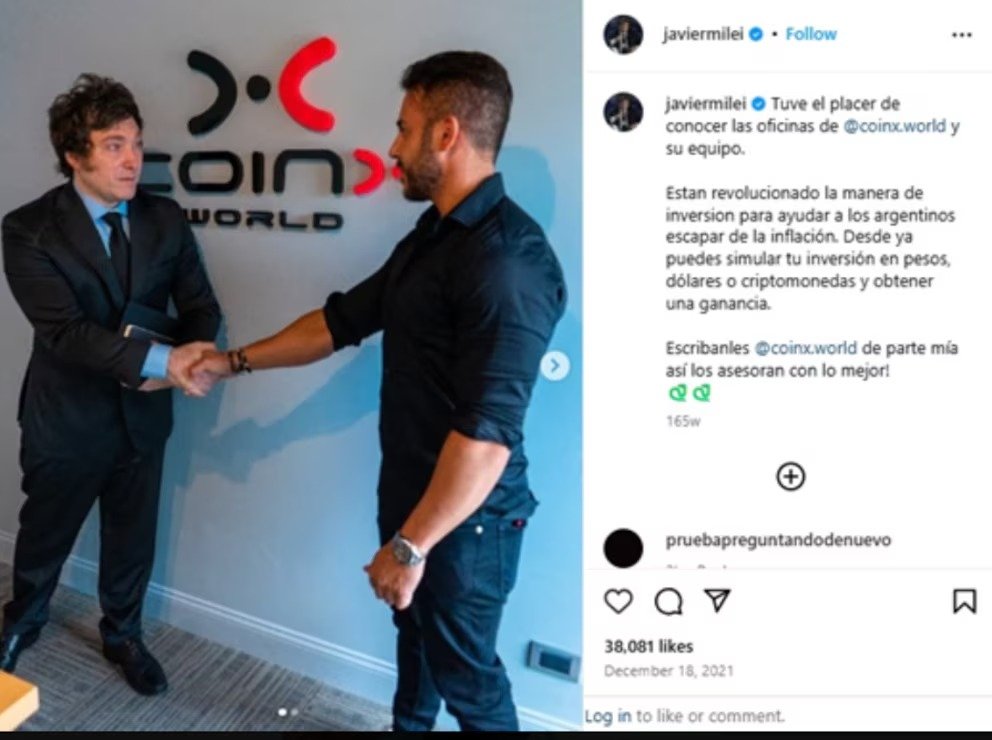View the 38,081 likes list
Image resolution: width=992 pixels, height=740 pixels.
648,646
